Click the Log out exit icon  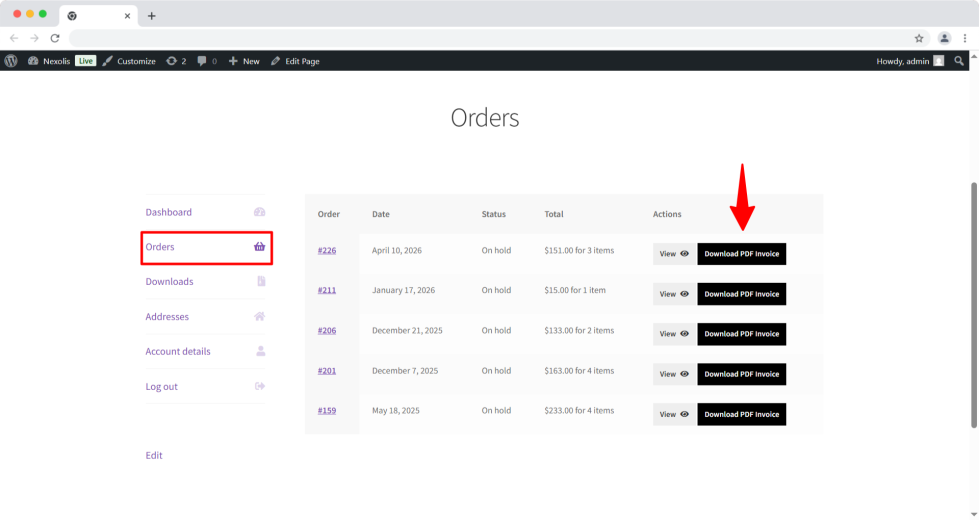(260, 386)
